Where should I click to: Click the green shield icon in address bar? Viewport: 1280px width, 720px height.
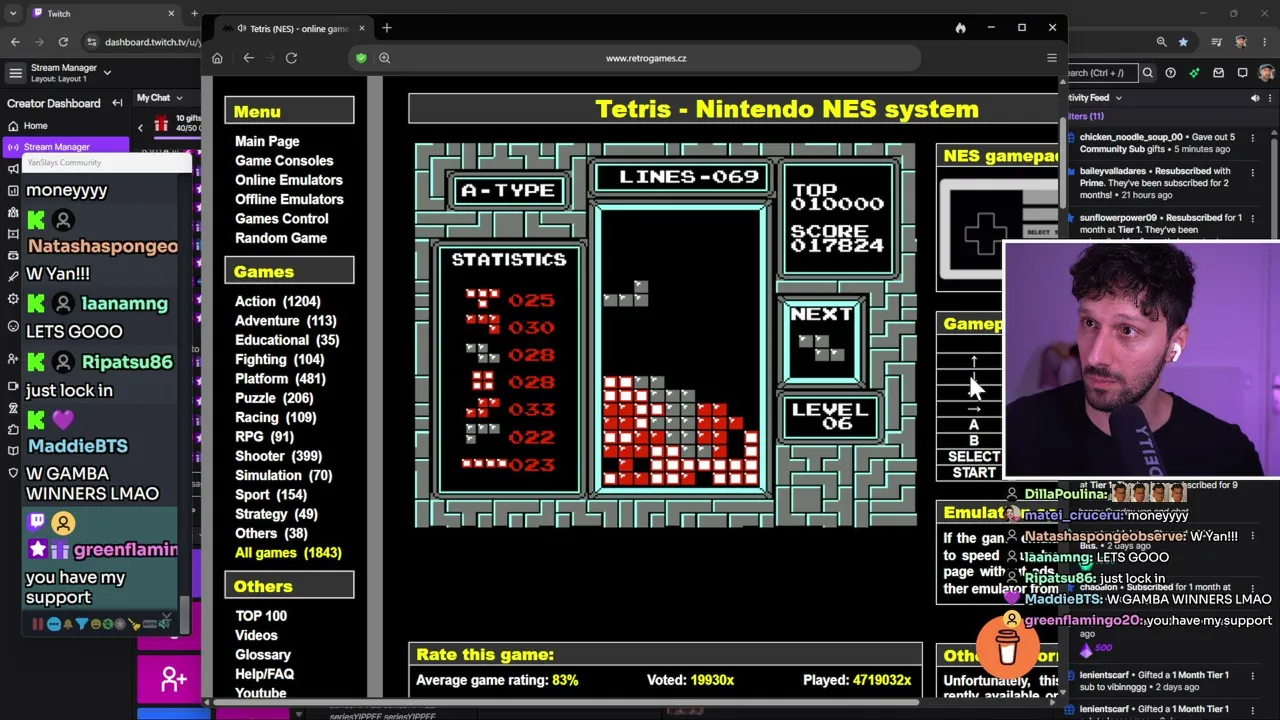[x=361, y=58]
